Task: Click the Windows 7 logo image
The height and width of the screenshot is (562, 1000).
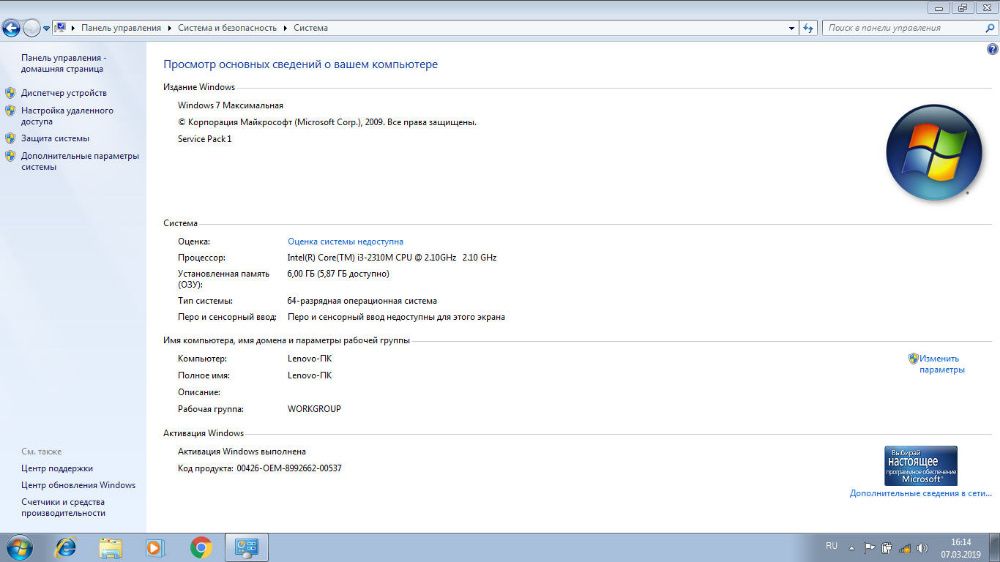Action: pyautogui.click(x=934, y=152)
